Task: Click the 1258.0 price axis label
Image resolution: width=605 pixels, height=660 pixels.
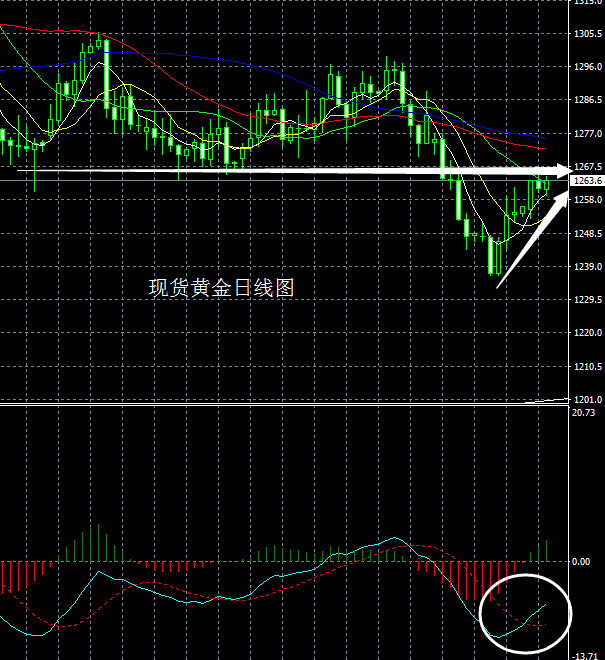Action: 588,200
